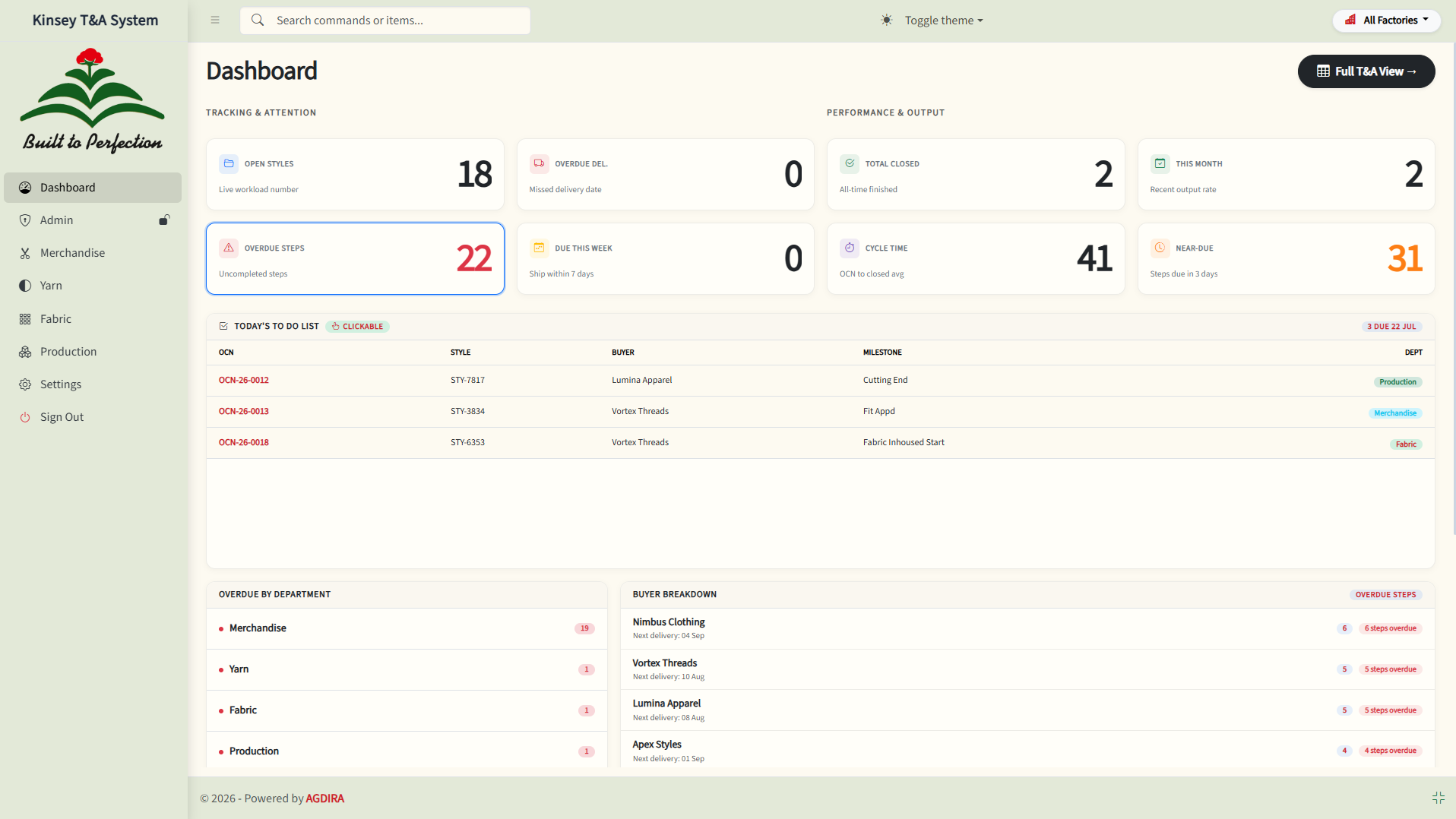Focus the search commands input field
Viewport: 1456px width, 819px height.
385,21
